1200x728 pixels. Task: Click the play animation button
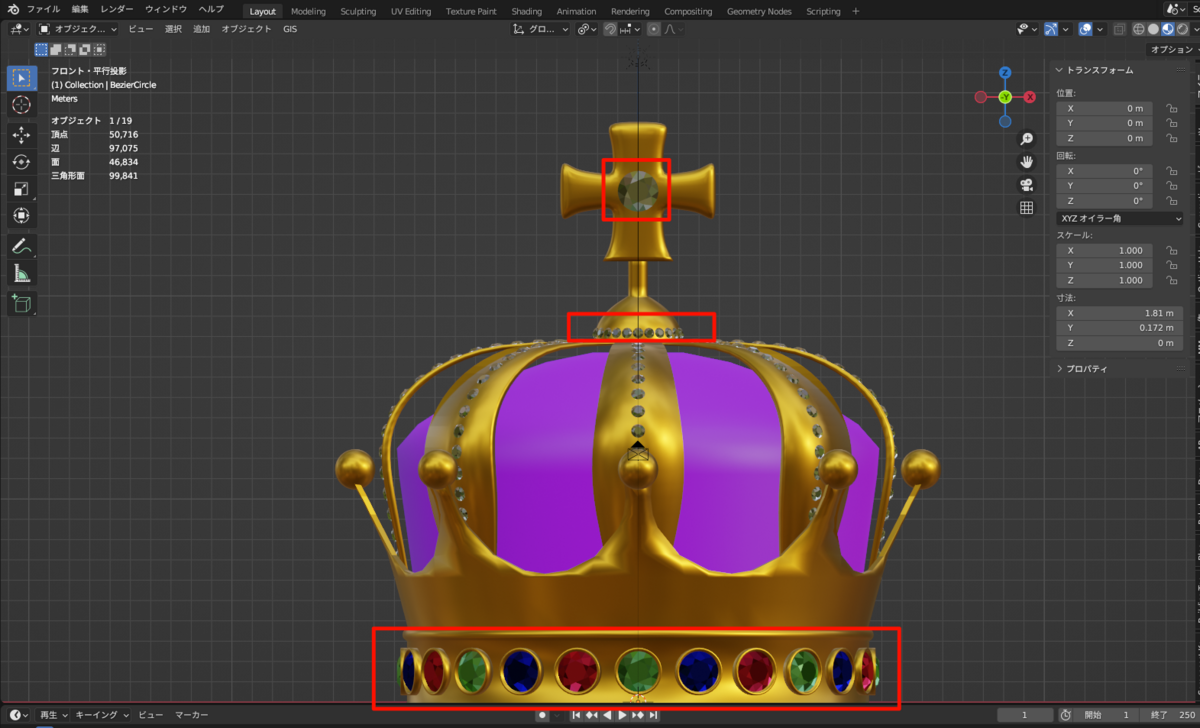coord(622,715)
